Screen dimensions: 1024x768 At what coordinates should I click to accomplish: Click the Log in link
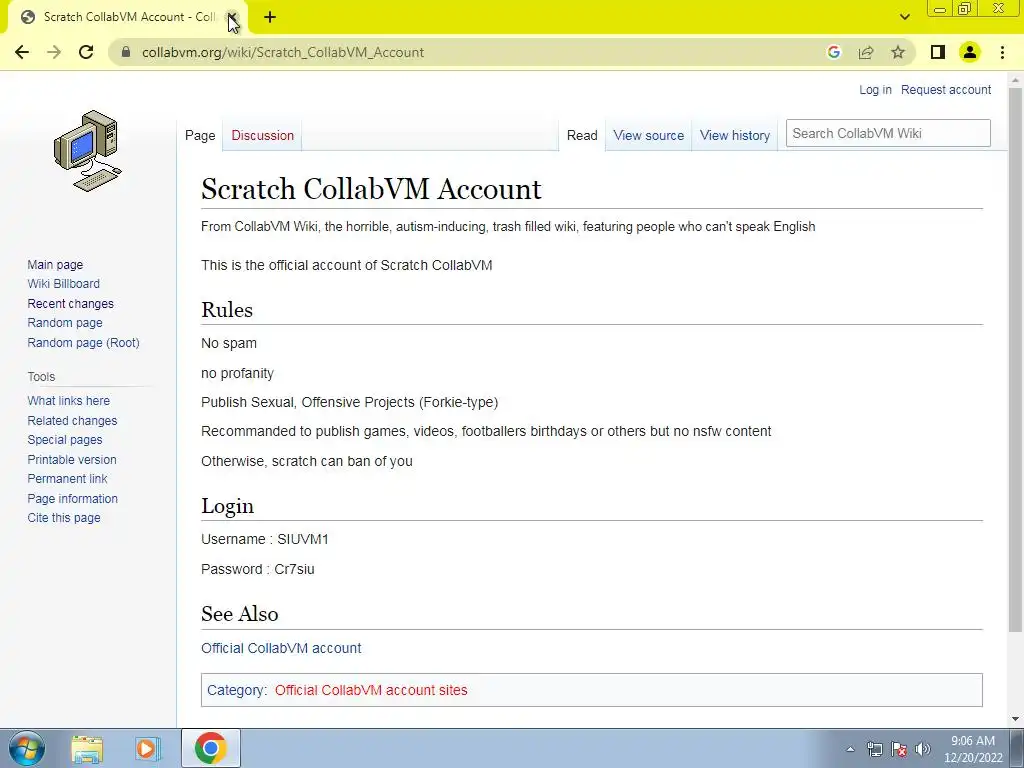875,89
